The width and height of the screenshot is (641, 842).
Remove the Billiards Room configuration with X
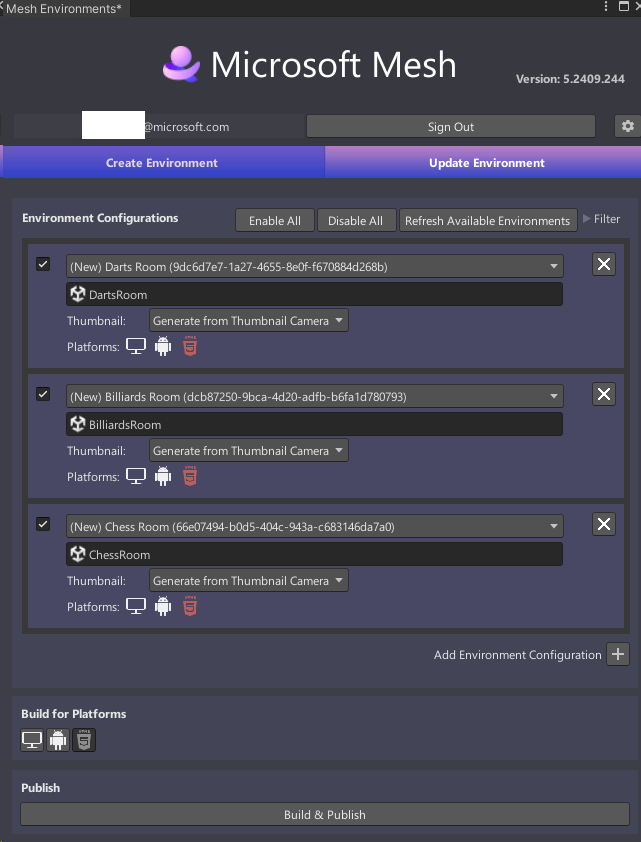point(604,394)
